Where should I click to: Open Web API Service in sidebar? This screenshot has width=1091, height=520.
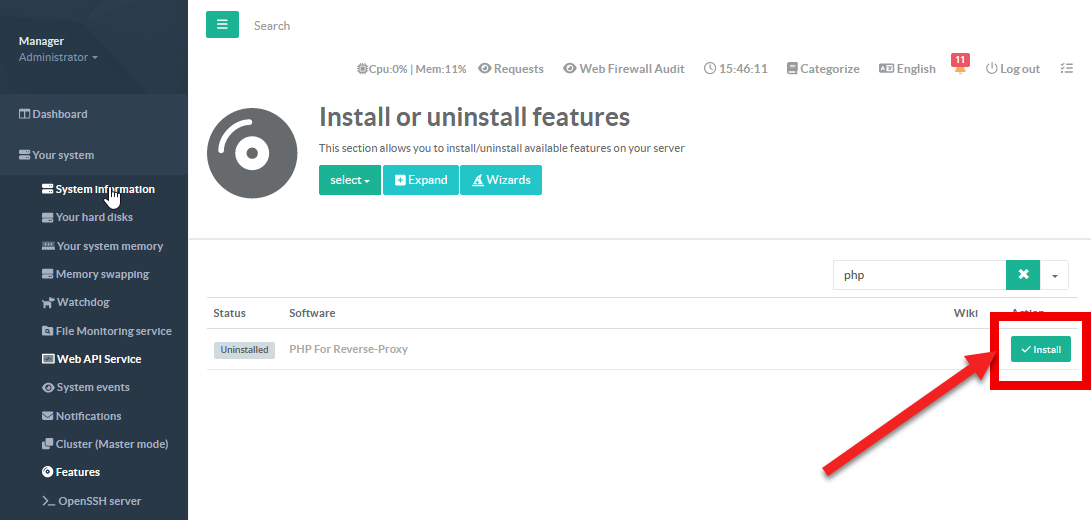pyautogui.click(x=98, y=359)
